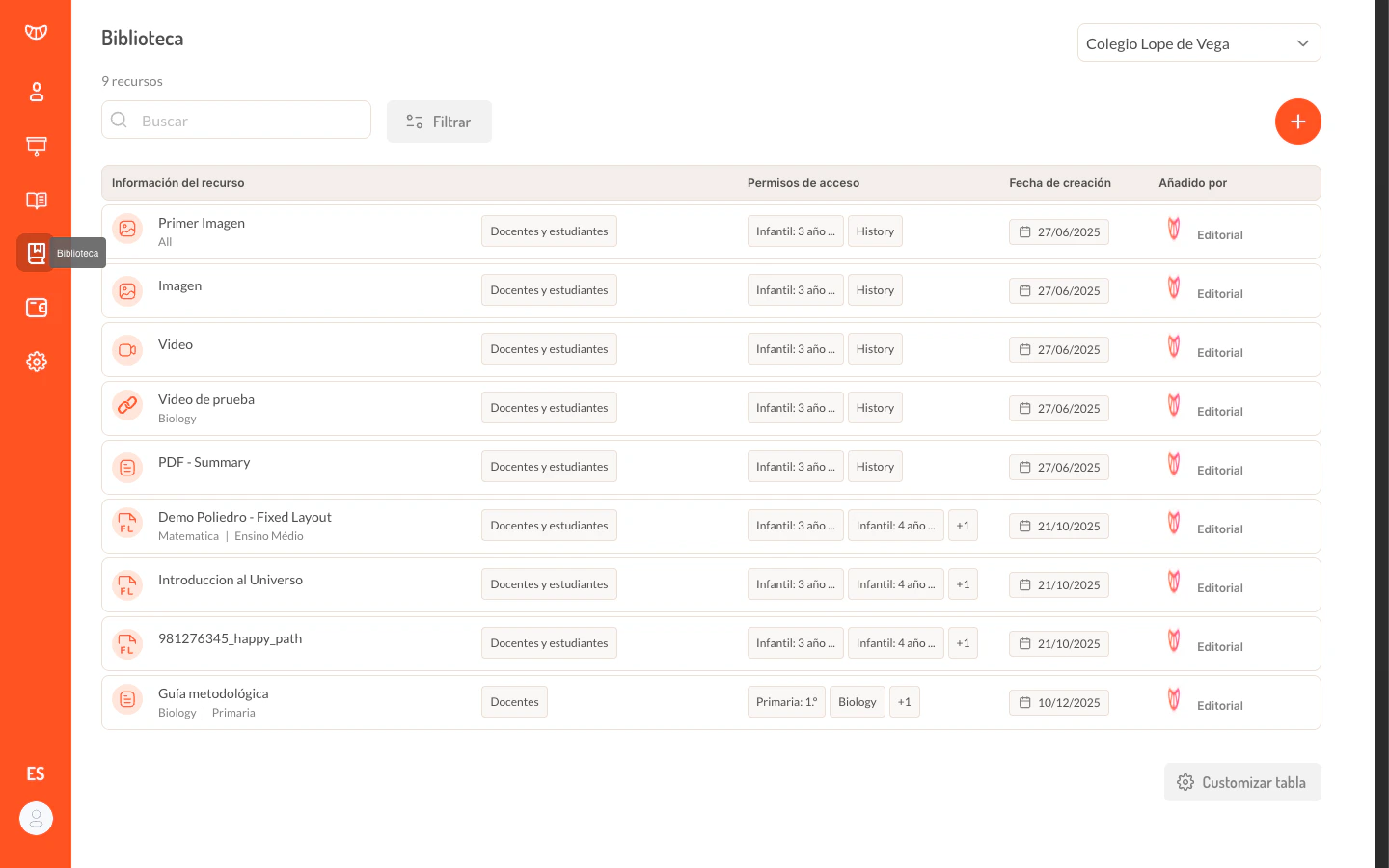The width and height of the screenshot is (1389, 868).
Task: Expand +1 permissions in Demo Poliedro row
Action: pos(963,526)
